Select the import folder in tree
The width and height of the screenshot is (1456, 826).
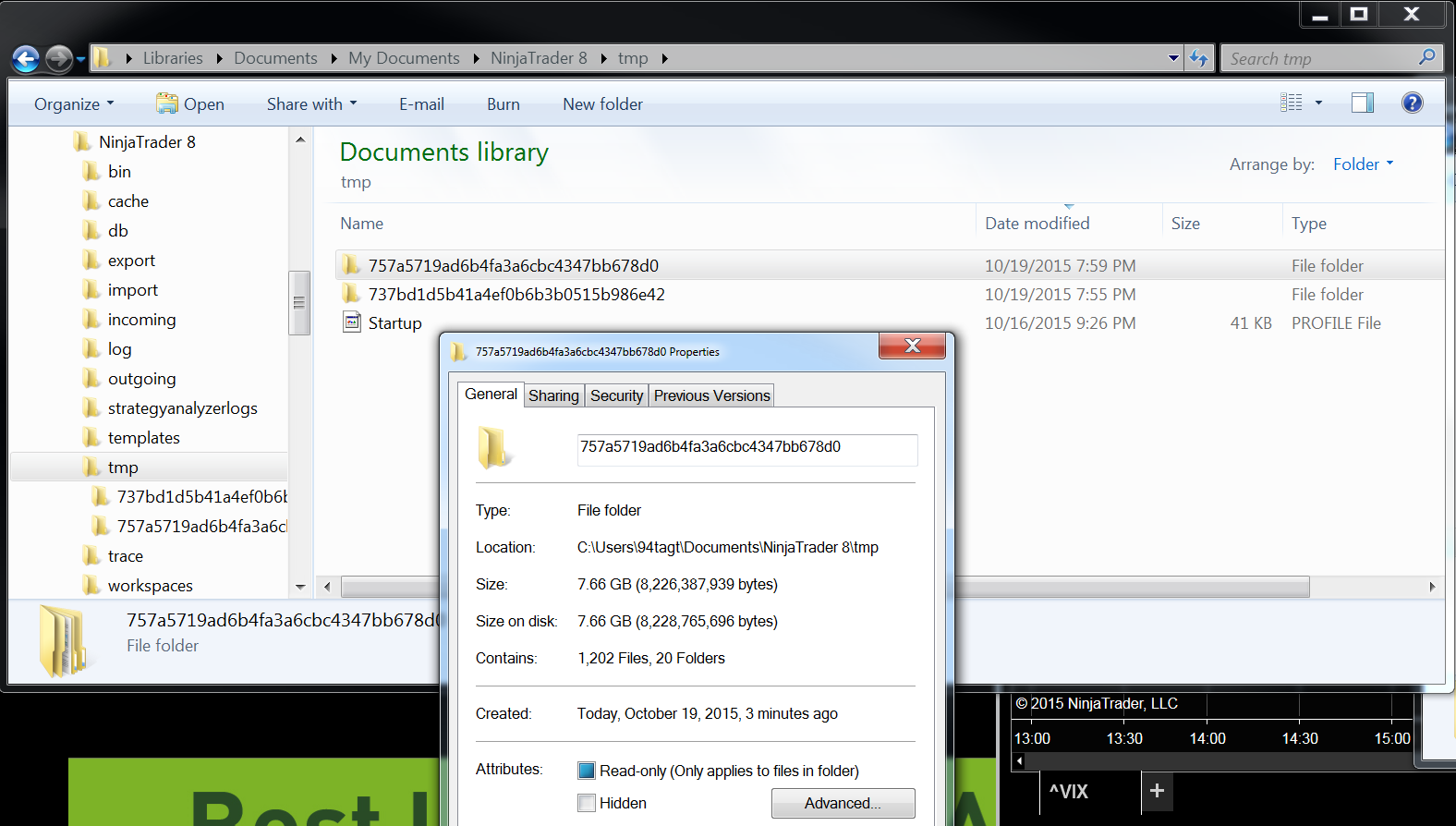click(x=132, y=290)
